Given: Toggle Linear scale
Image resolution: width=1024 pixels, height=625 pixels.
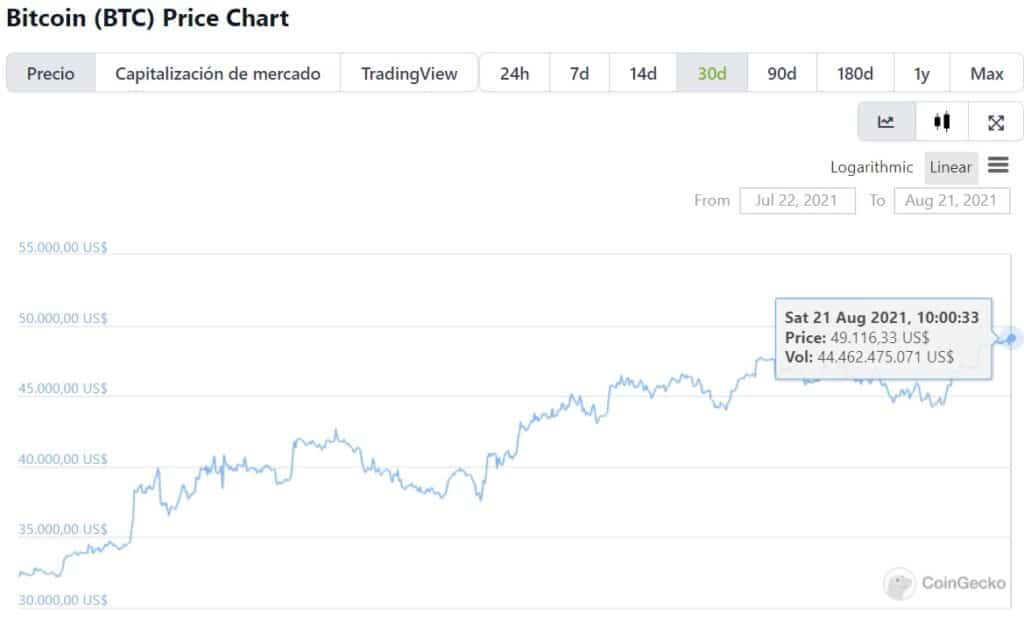Looking at the screenshot, I should (x=950, y=167).
